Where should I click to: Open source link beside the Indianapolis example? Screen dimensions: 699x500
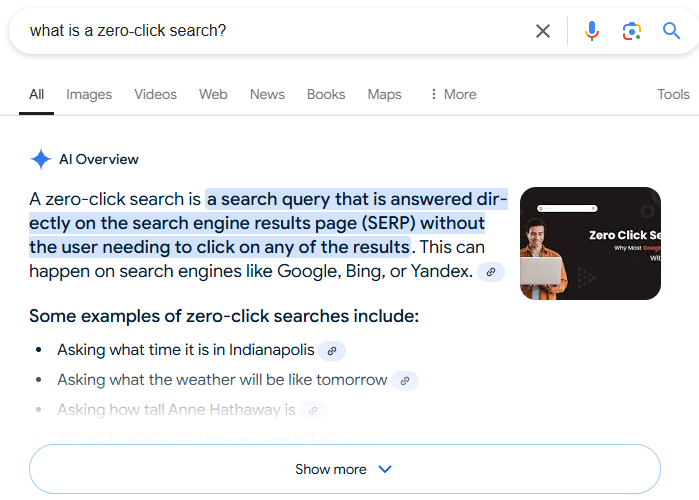pyautogui.click(x=332, y=350)
